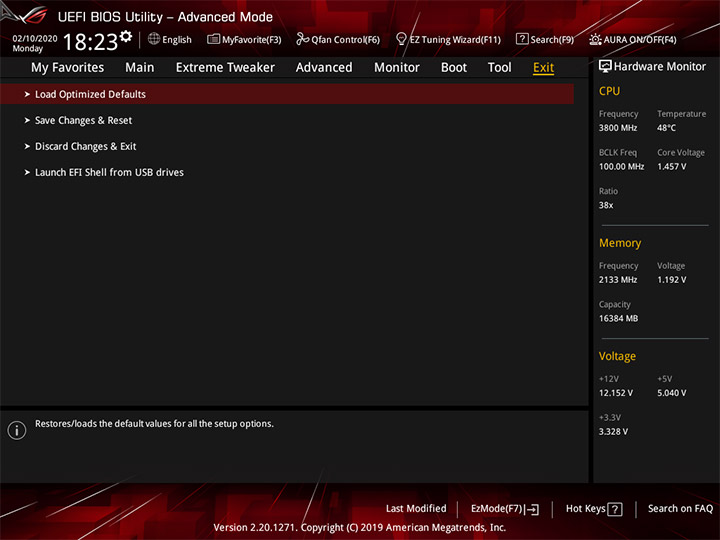Click the Hot Keys question mark box
Screen dimensions: 720x540
615,509
